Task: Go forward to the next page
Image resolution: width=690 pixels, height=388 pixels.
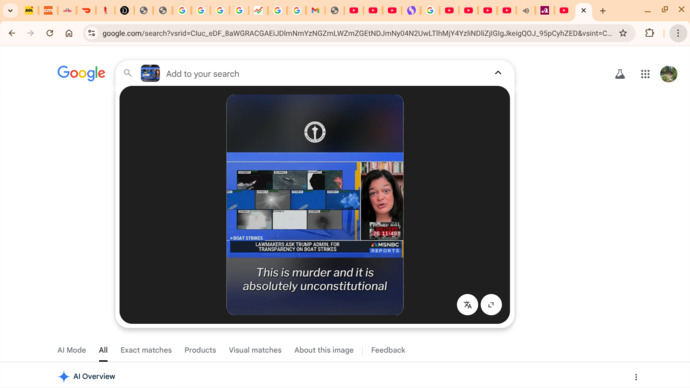Action: [x=30, y=33]
